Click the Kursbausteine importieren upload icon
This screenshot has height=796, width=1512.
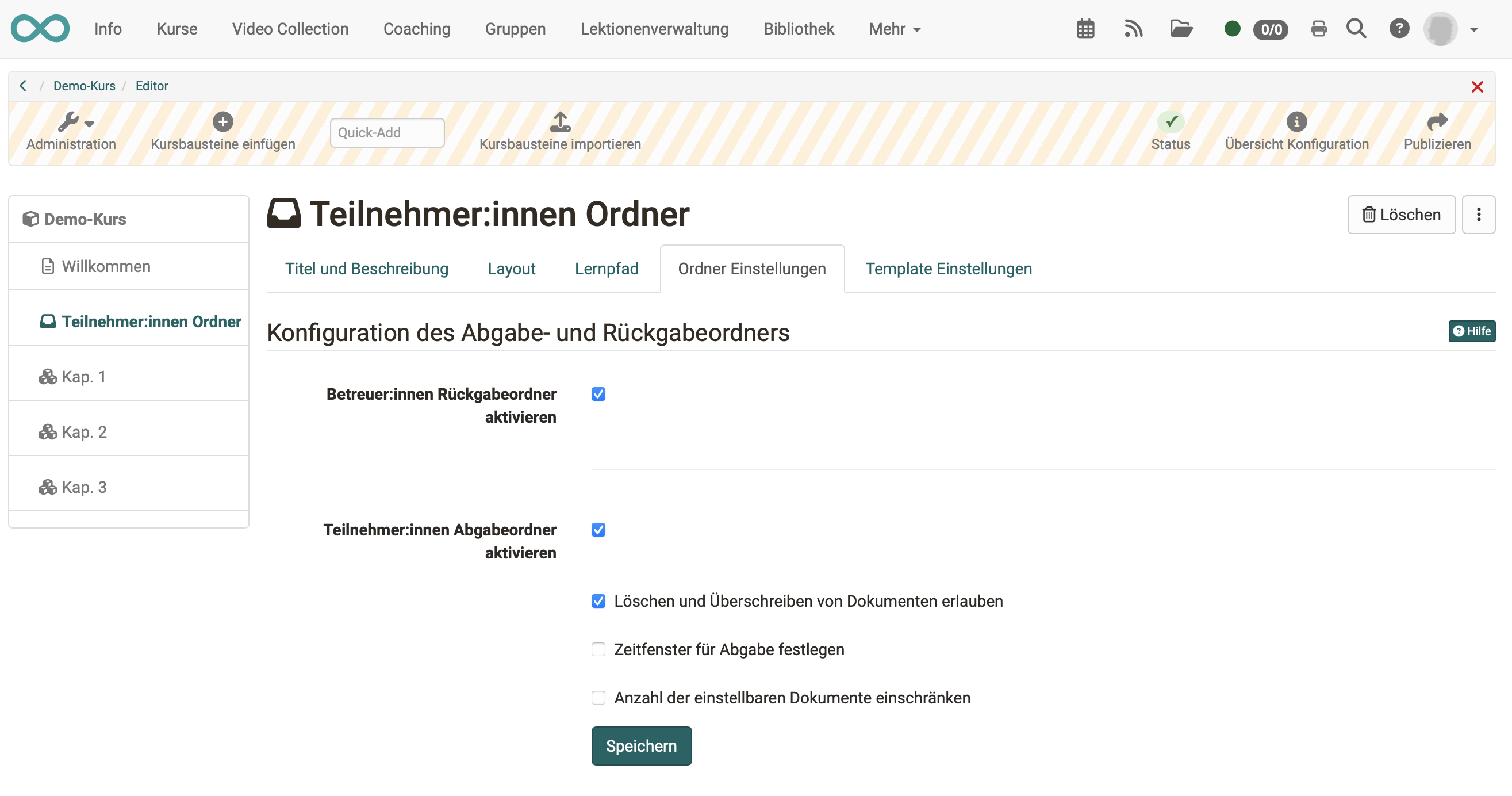[x=560, y=122]
